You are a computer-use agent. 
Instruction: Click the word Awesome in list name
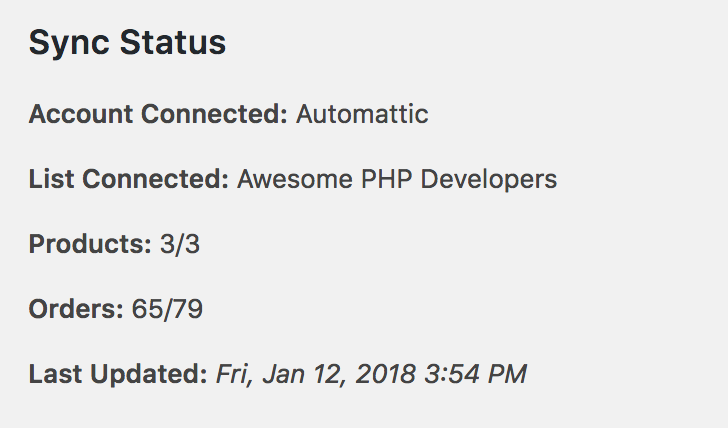295,179
